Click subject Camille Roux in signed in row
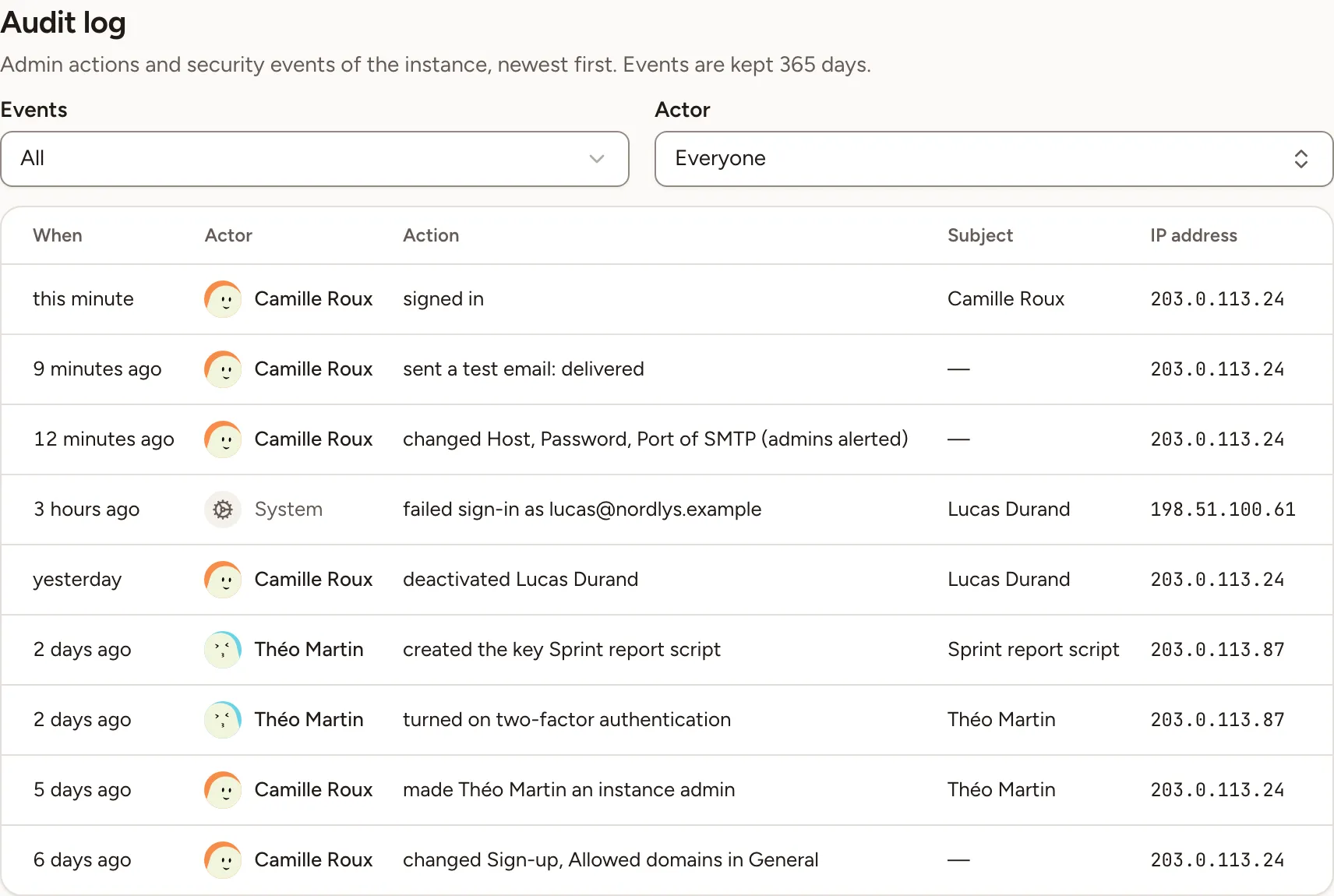 point(1006,299)
